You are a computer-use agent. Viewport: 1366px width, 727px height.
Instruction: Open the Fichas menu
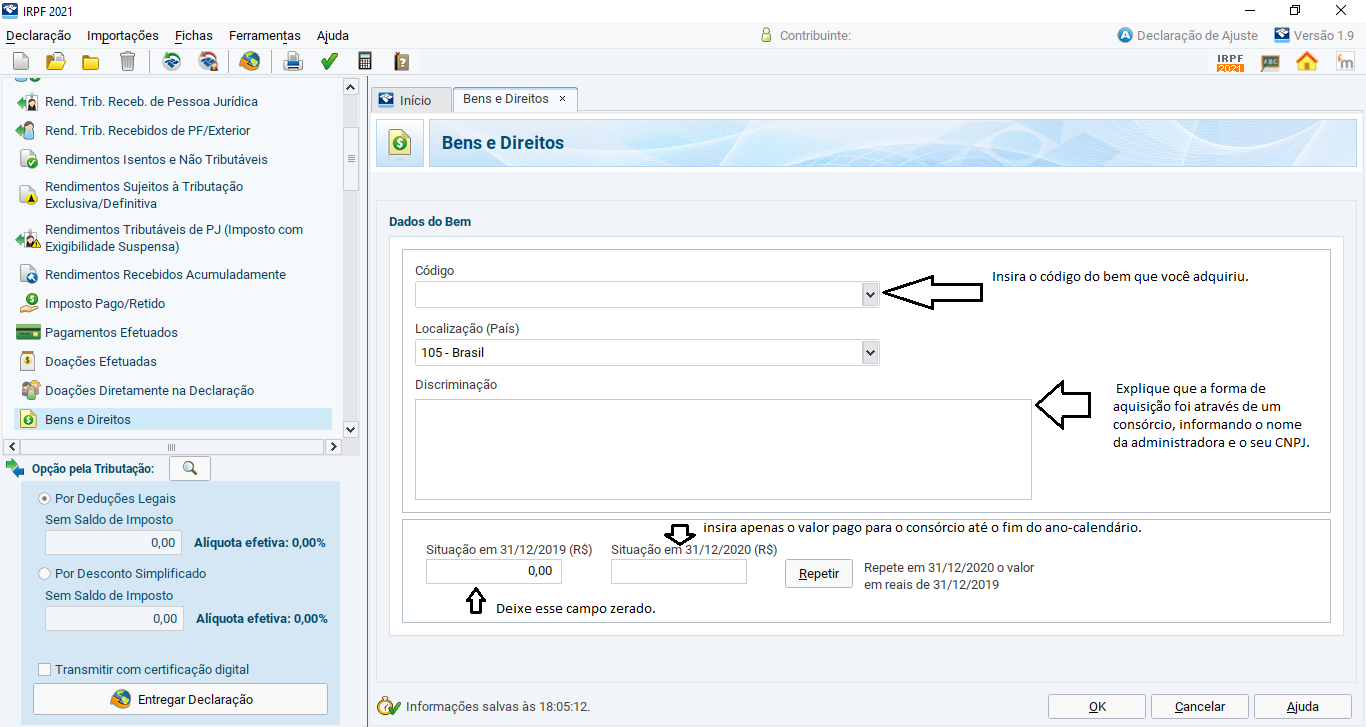[194, 35]
